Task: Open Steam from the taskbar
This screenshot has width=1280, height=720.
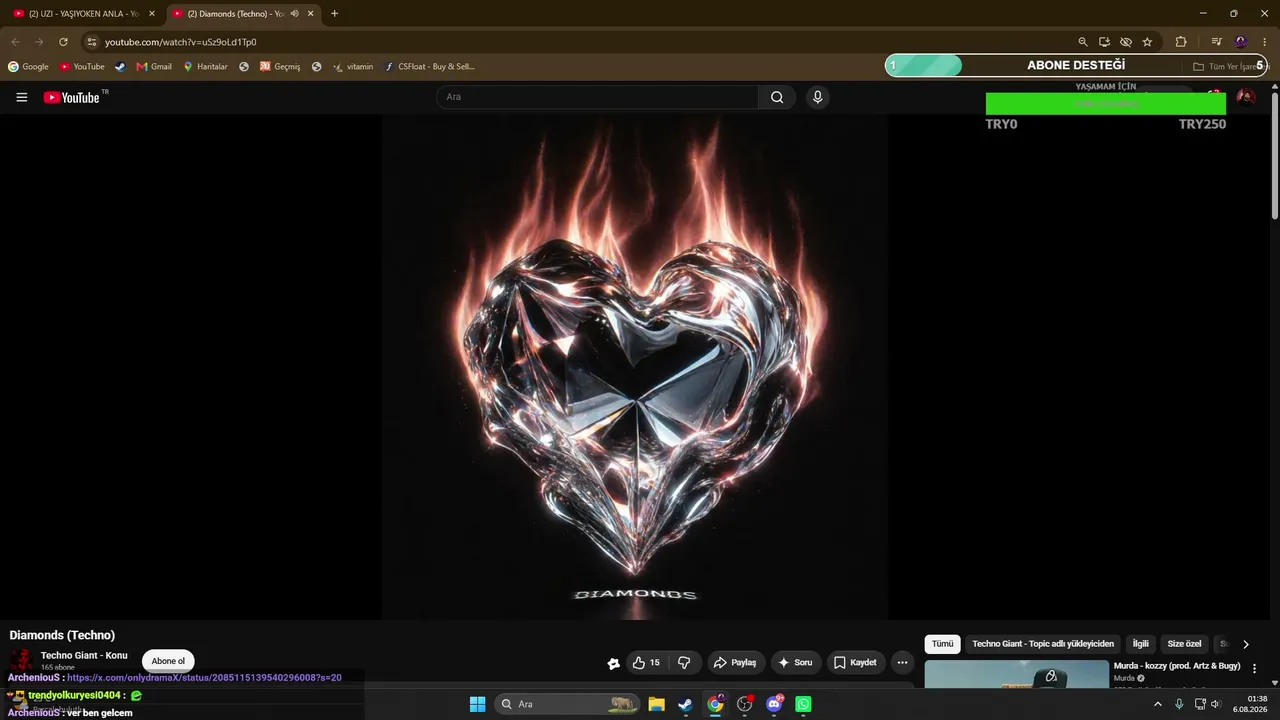Action: (685, 704)
